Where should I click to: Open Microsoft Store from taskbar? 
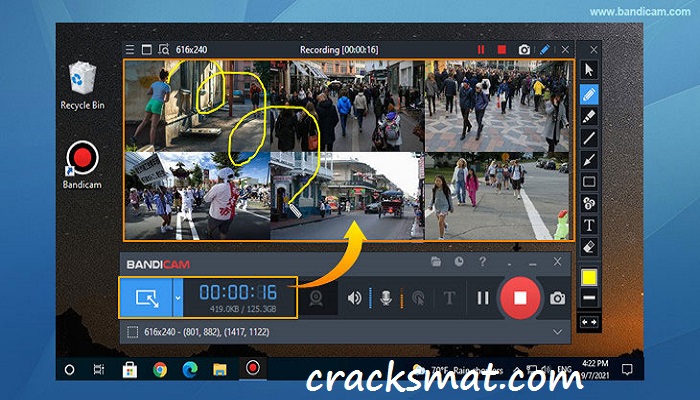pos(130,370)
